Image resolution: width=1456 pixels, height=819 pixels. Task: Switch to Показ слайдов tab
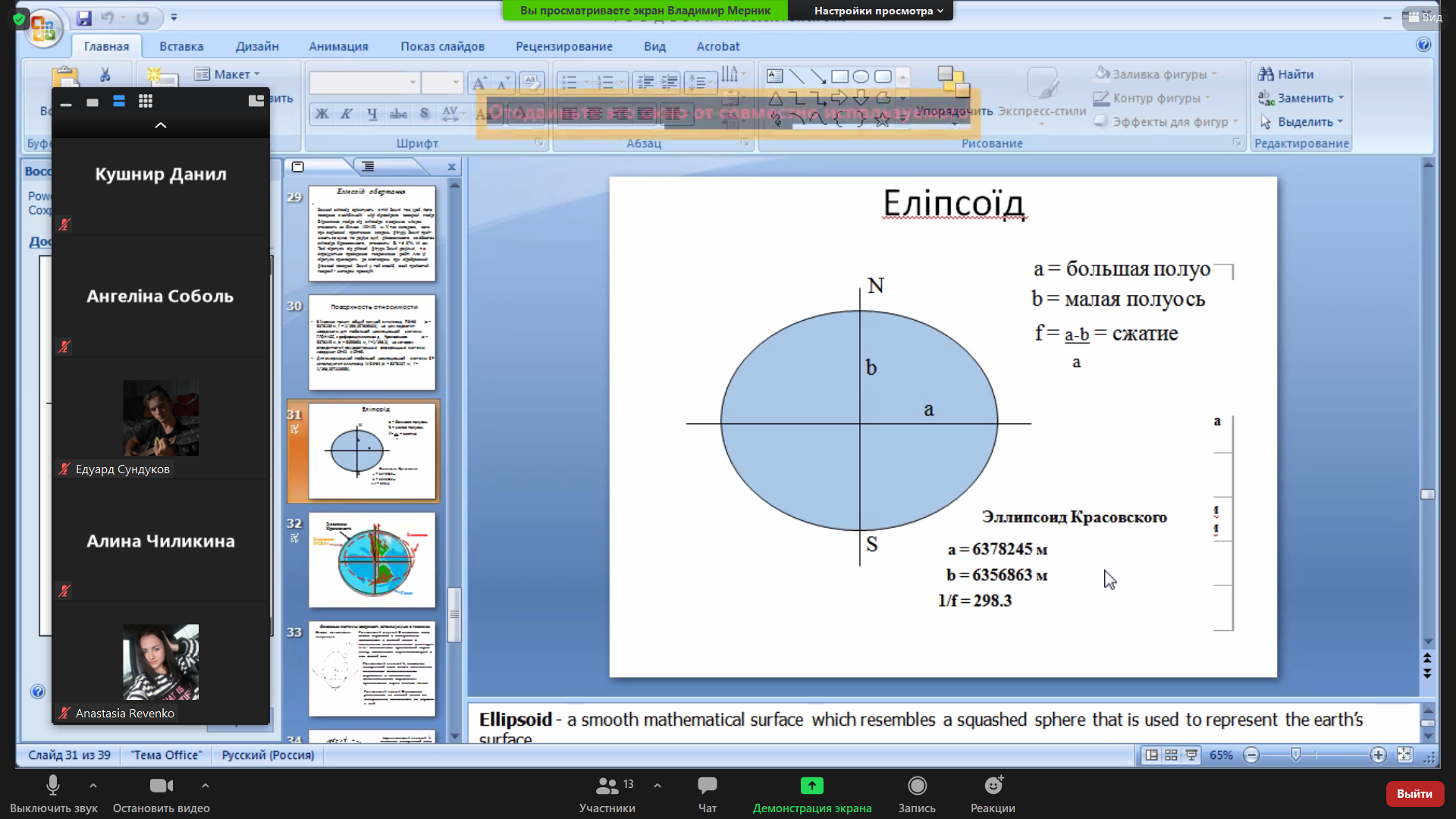coord(442,46)
